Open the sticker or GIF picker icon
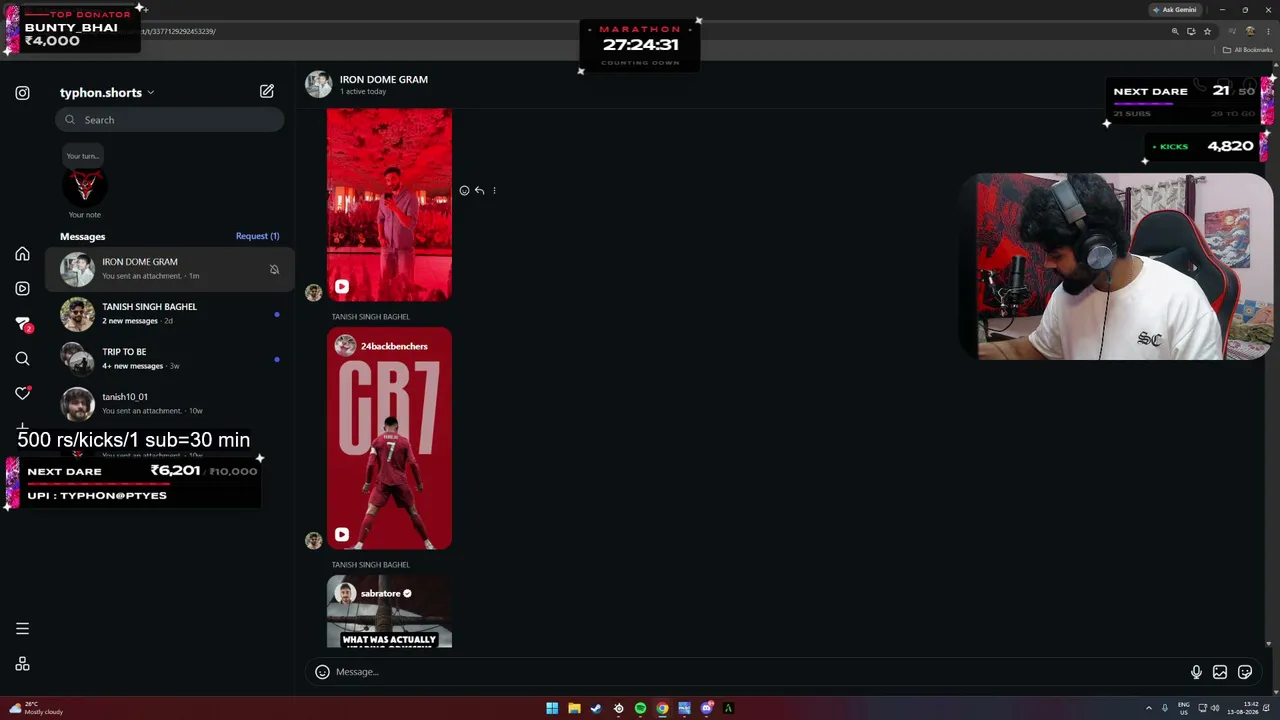1280x720 pixels. pos(1245,672)
